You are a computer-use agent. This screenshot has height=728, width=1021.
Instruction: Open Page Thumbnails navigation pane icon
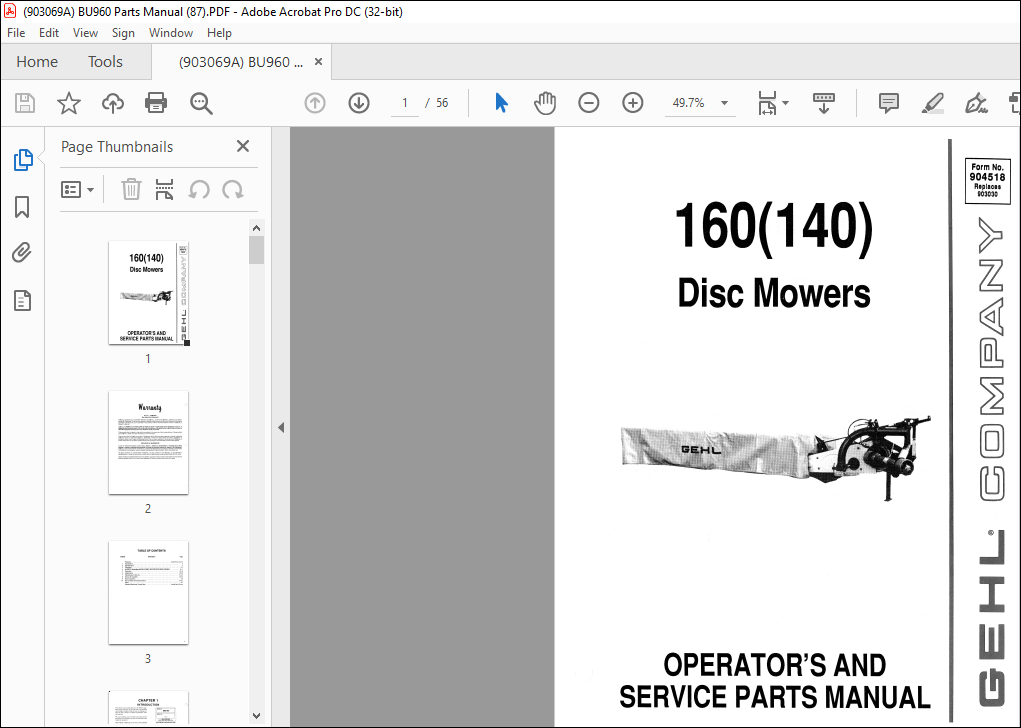pos(23,160)
